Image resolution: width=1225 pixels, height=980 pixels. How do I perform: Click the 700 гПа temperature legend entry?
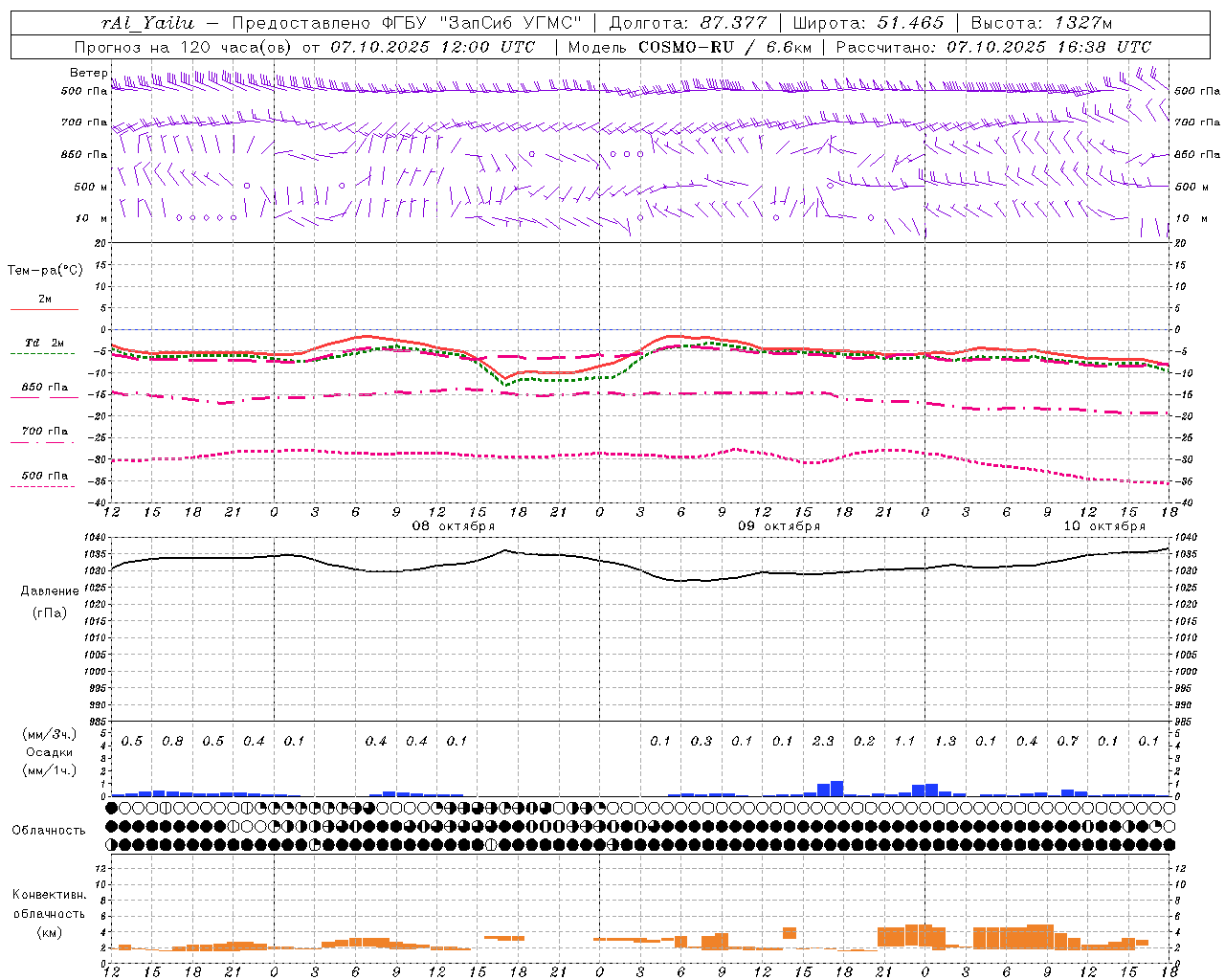44,432
